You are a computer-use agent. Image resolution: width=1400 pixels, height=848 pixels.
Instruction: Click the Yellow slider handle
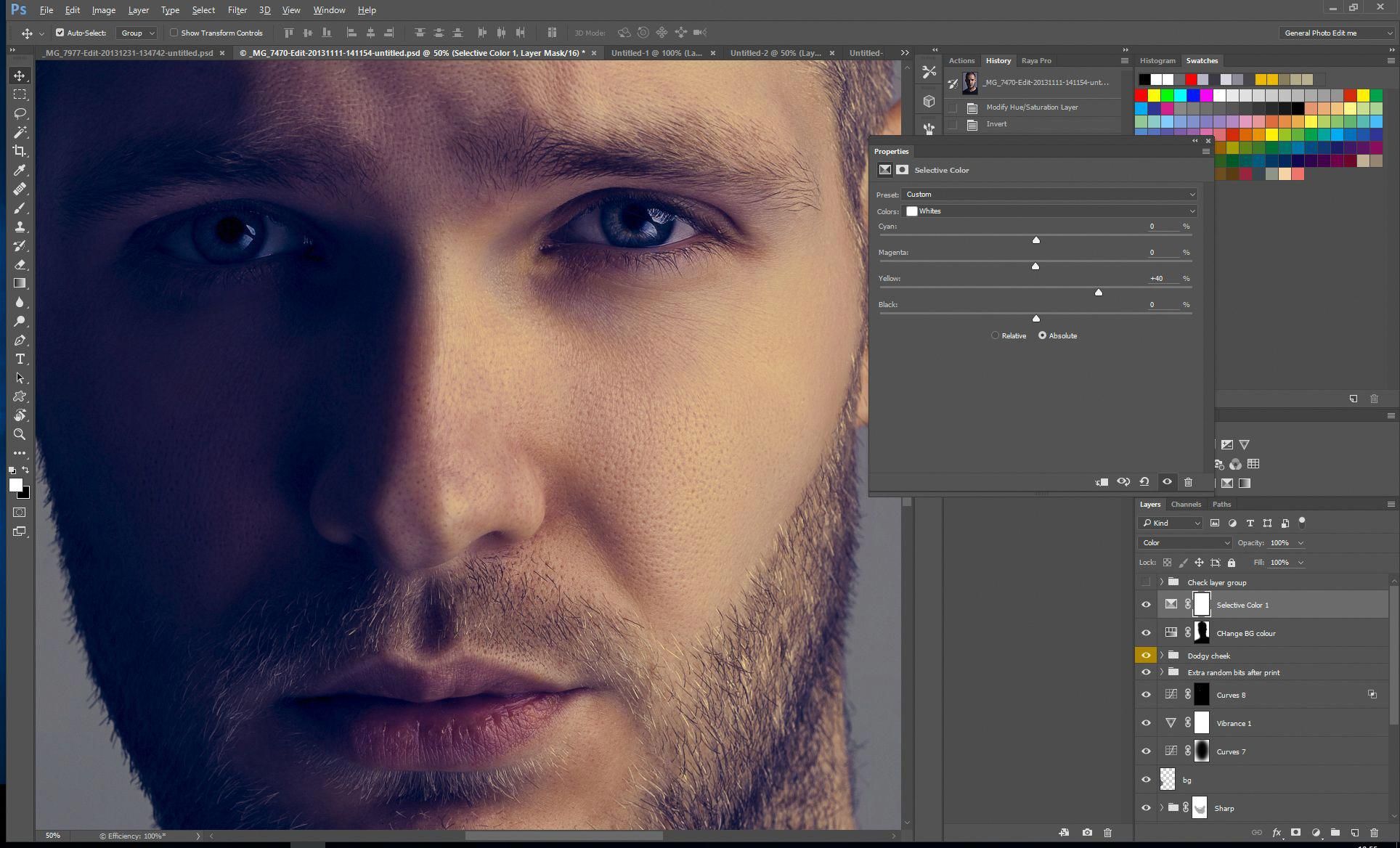pyautogui.click(x=1098, y=293)
